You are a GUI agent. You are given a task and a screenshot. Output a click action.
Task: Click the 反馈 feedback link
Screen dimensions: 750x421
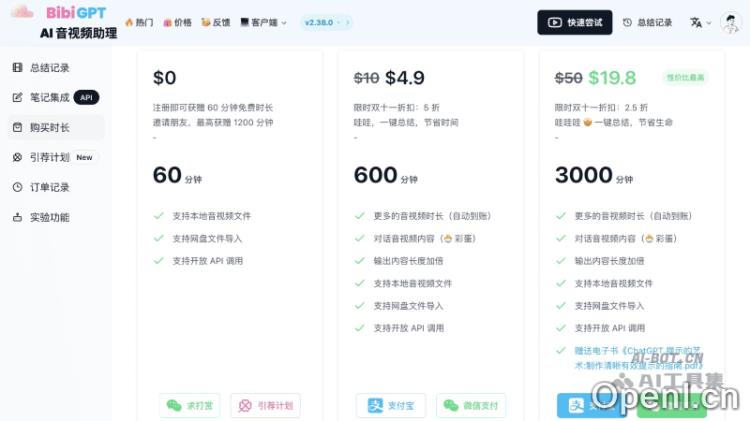(x=214, y=22)
